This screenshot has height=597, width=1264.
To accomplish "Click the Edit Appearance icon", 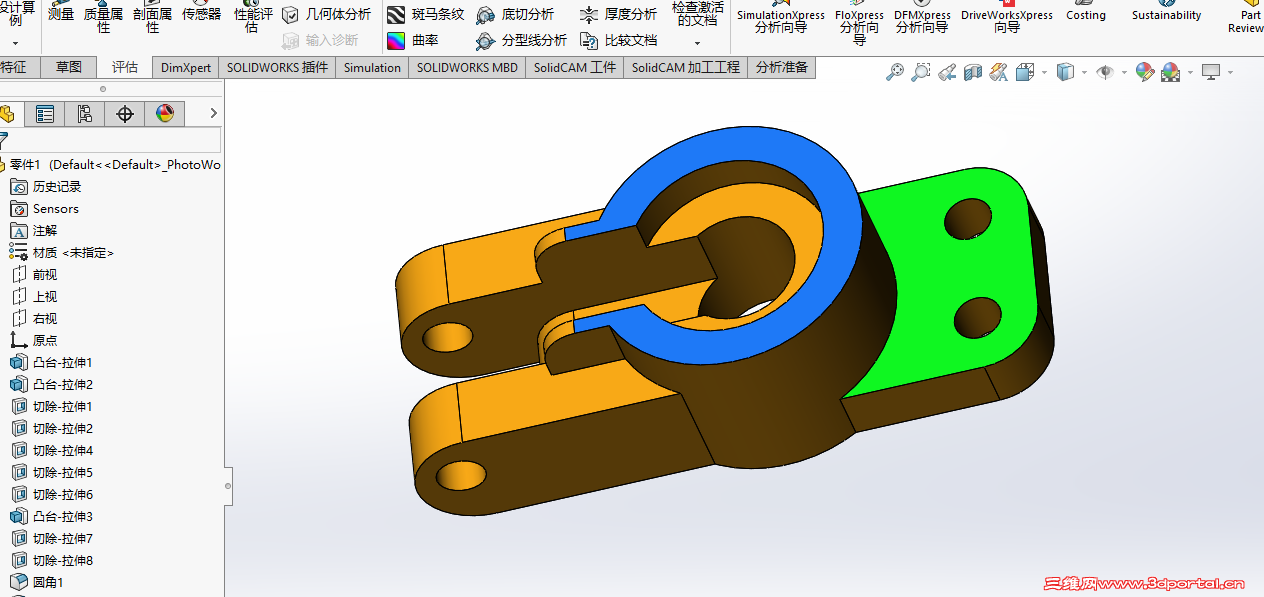I will pos(1145,72).
